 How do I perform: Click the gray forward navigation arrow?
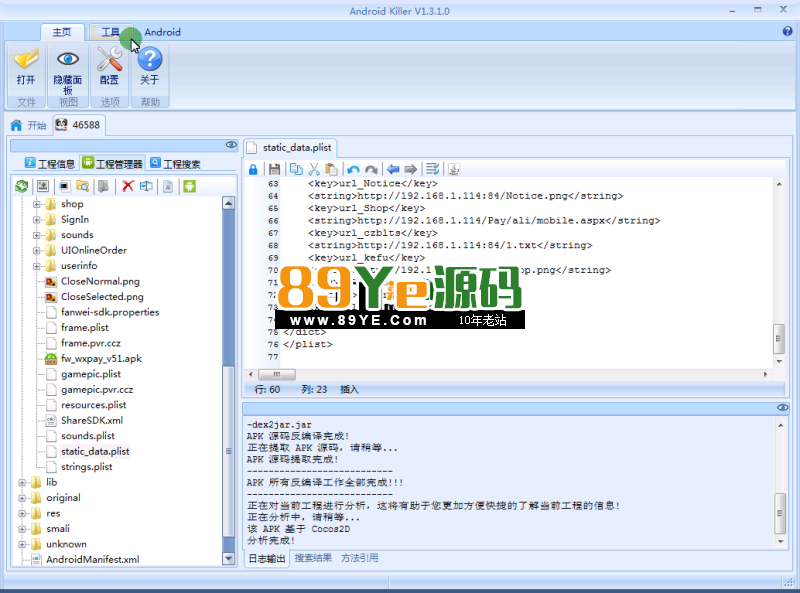click(411, 169)
